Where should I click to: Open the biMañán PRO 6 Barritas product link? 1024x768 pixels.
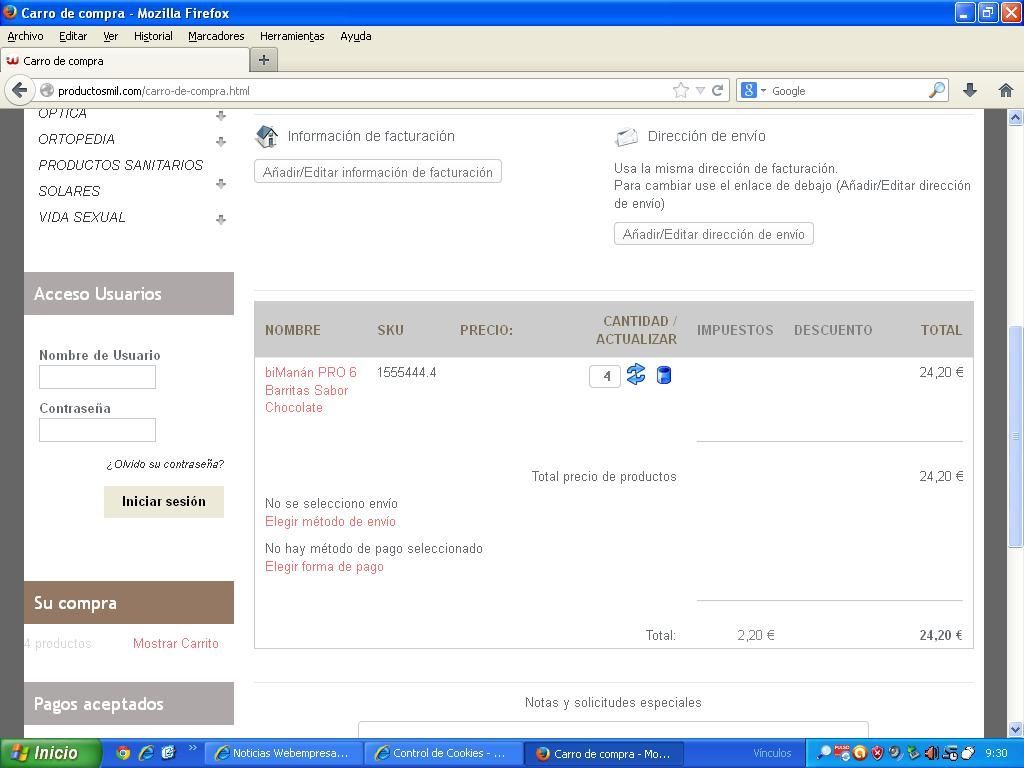point(310,390)
